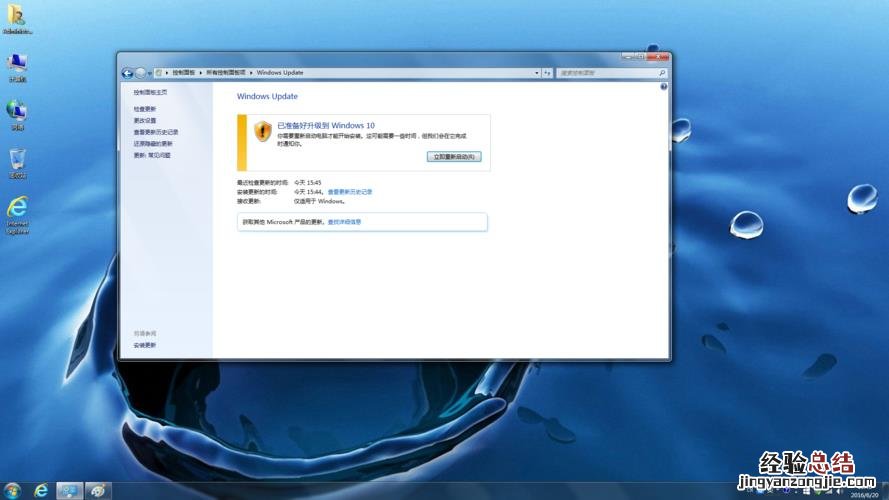Click the Forward arrow in the navigation bar

pos(140,73)
